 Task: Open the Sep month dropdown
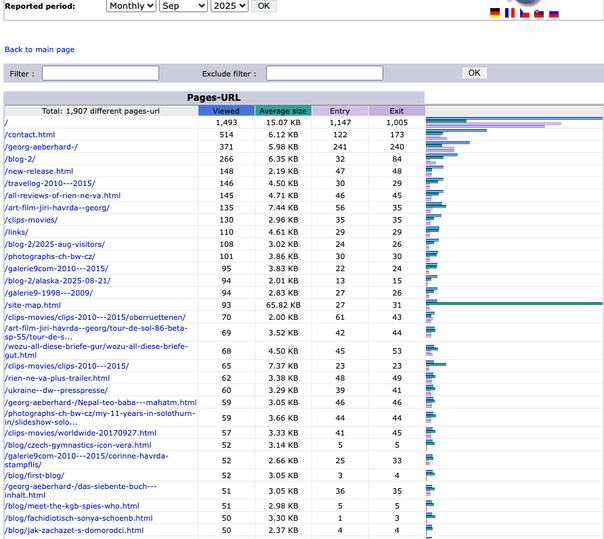coord(183,6)
